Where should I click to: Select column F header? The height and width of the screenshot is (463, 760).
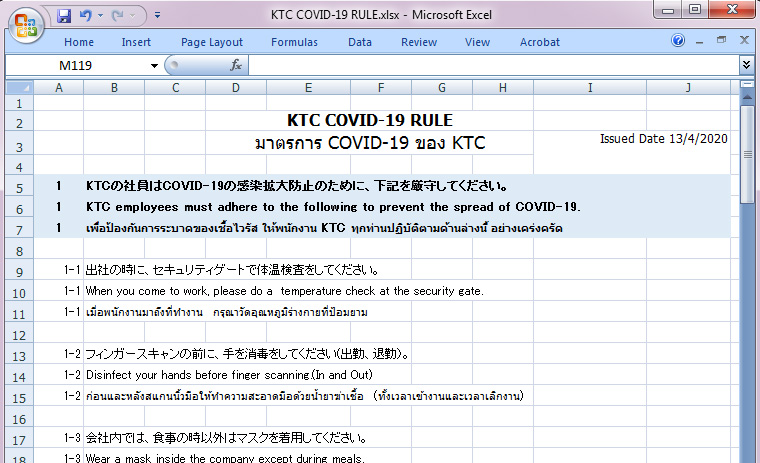tap(381, 88)
